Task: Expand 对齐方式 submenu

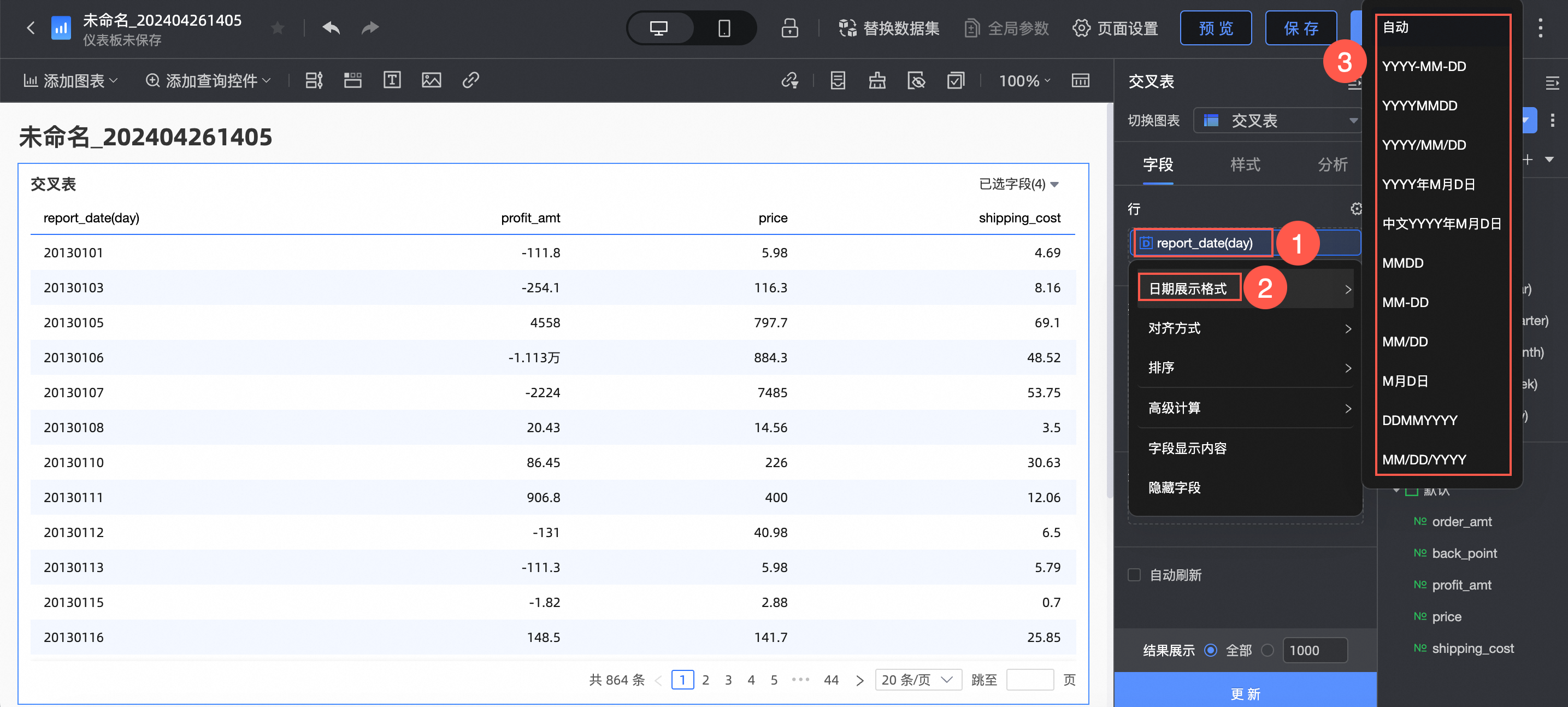Action: (1245, 328)
